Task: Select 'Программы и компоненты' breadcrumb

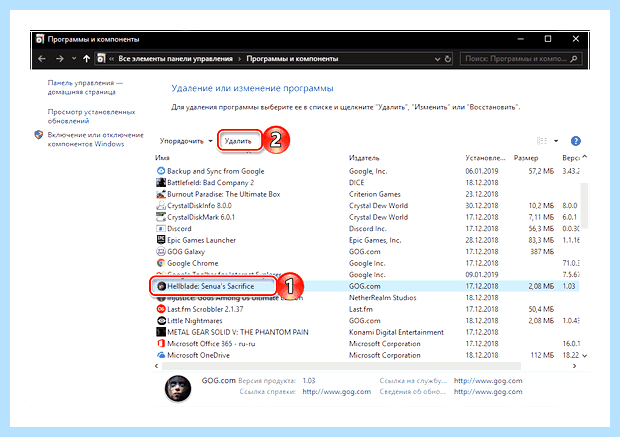Action: 292,59
